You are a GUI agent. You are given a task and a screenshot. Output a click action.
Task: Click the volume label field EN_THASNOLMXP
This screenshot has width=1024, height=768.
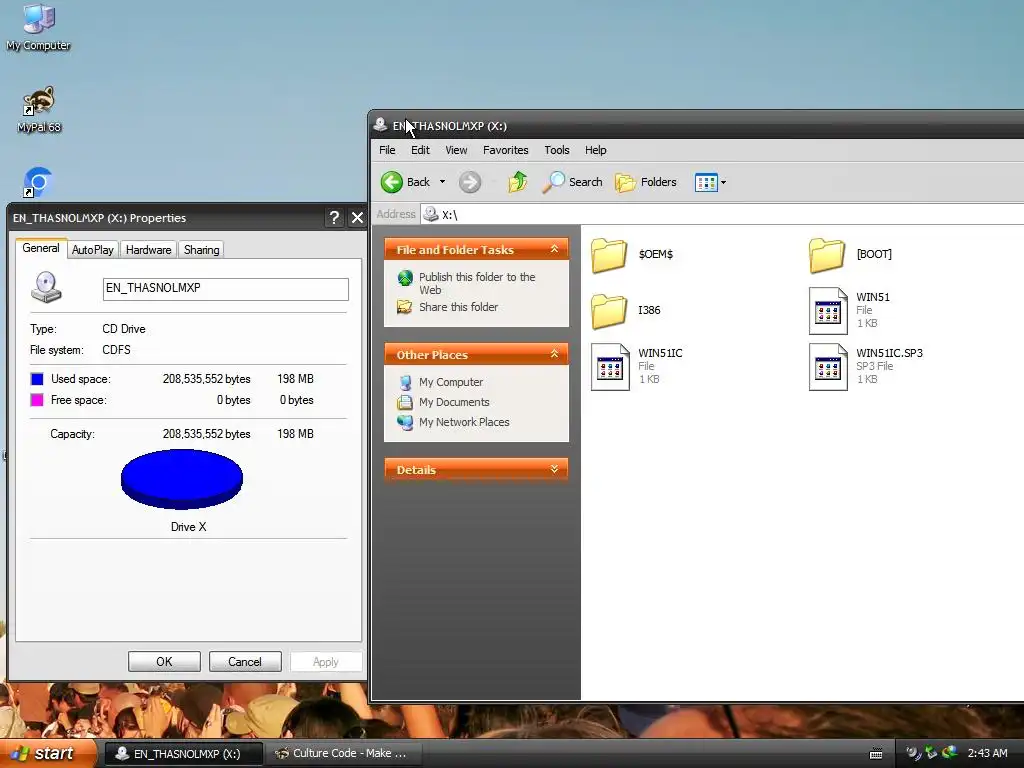225,289
